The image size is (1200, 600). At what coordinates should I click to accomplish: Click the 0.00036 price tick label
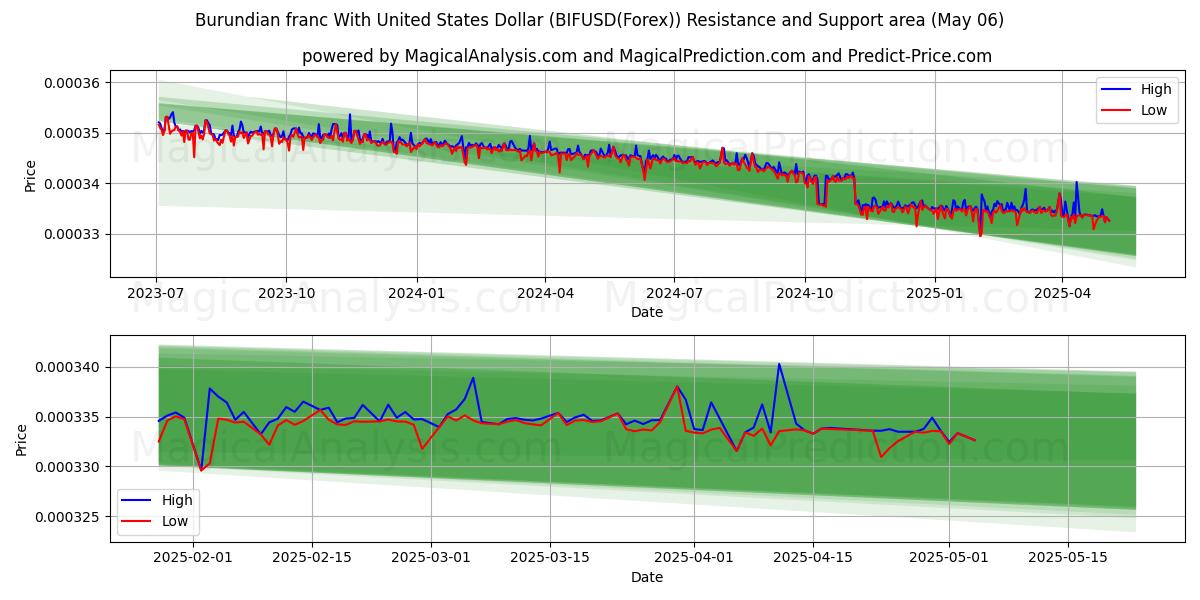coord(72,83)
